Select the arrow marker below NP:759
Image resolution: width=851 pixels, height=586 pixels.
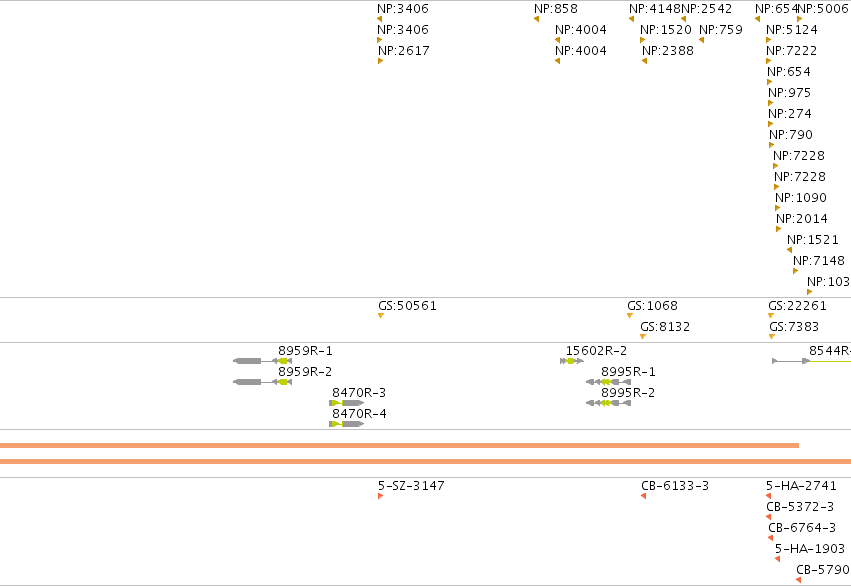pyautogui.click(x=701, y=40)
